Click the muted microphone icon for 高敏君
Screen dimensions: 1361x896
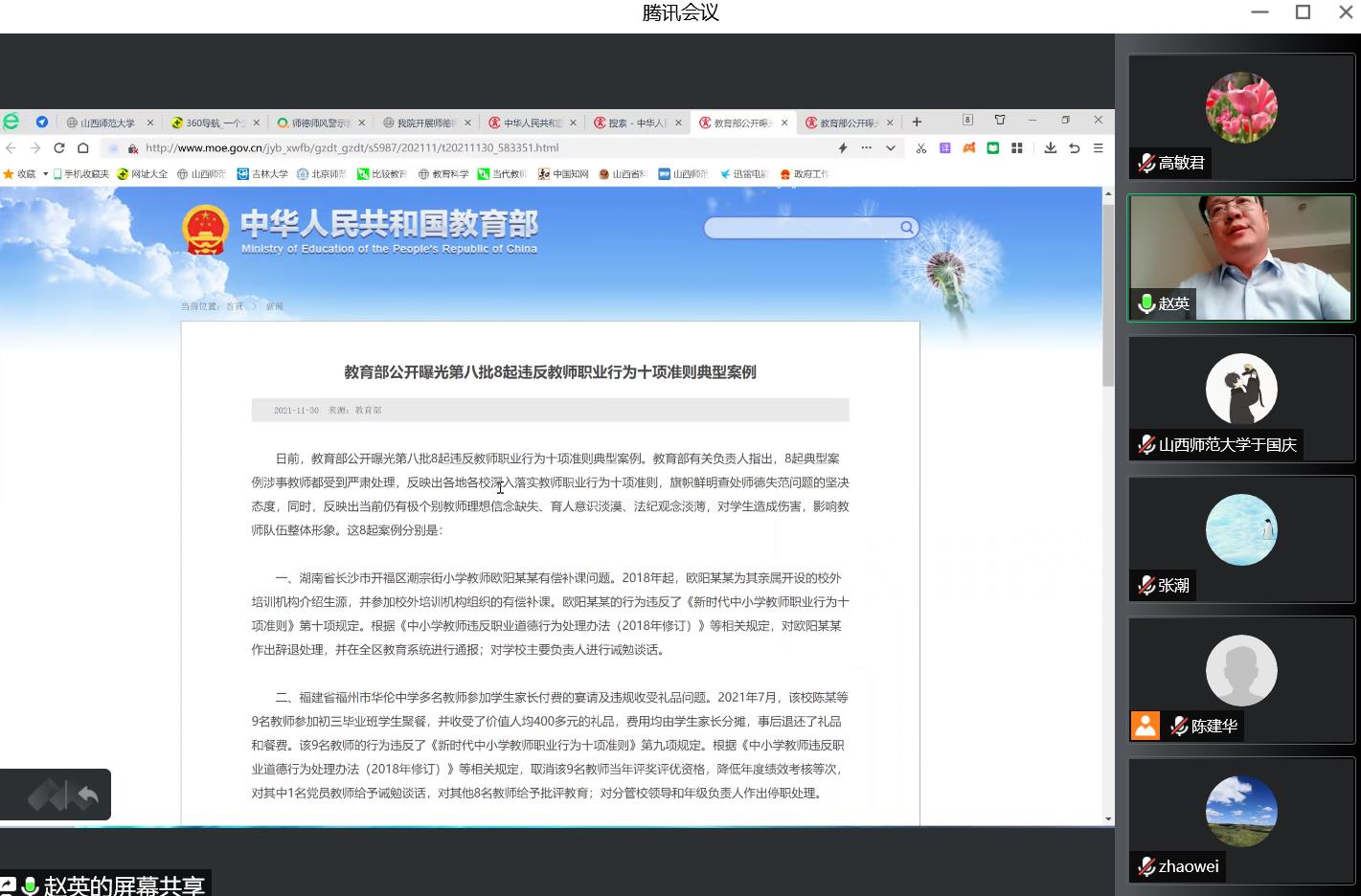pos(1146,163)
